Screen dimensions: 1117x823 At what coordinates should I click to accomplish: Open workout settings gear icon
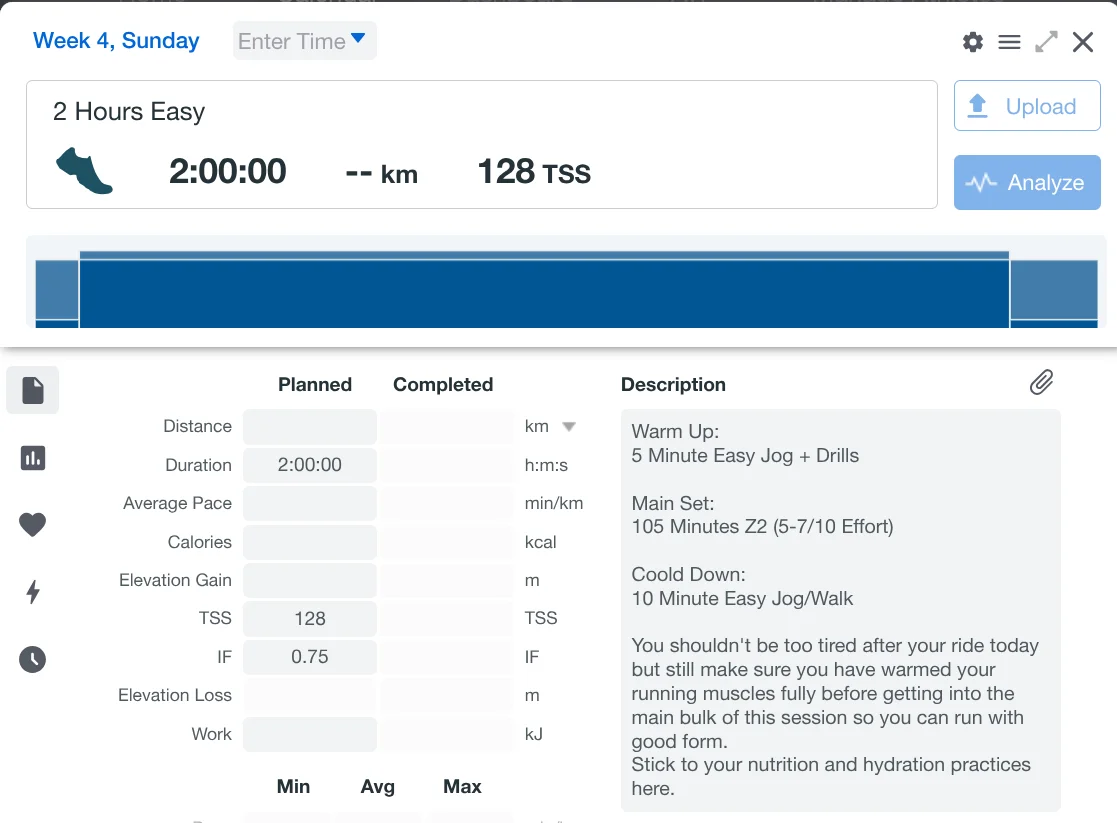[972, 42]
